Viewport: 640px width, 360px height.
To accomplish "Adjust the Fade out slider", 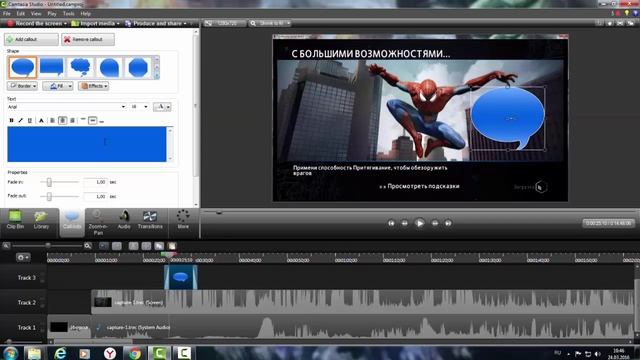I will pos(49,197).
